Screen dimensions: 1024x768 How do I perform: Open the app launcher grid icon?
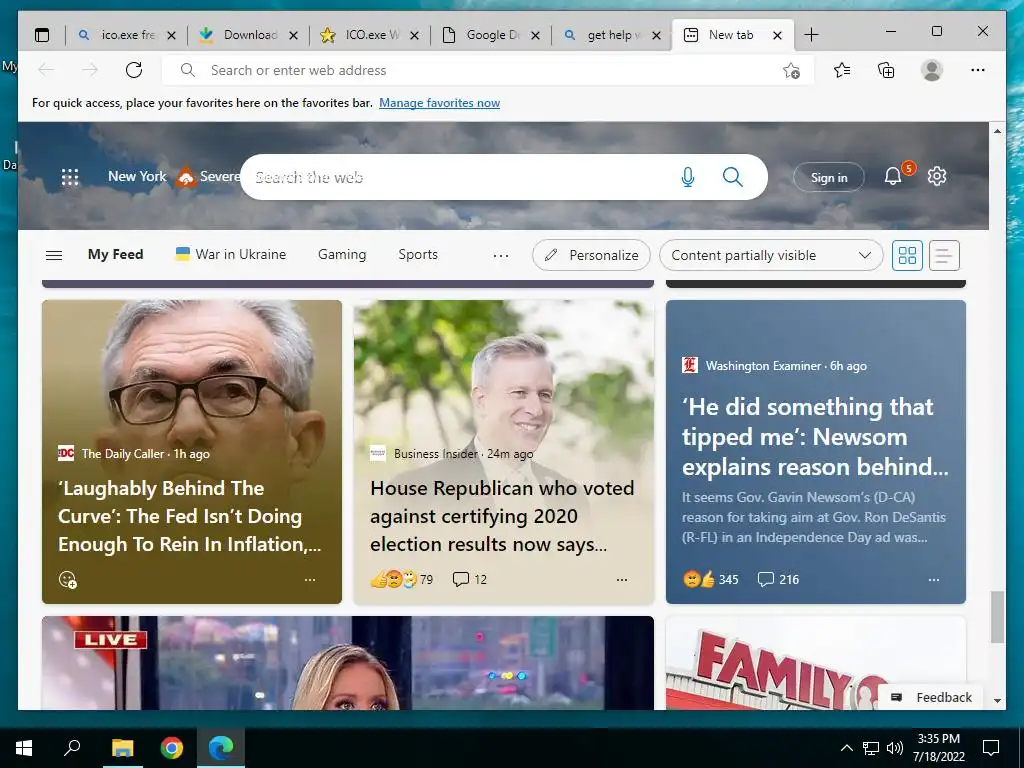coord(70,177)
